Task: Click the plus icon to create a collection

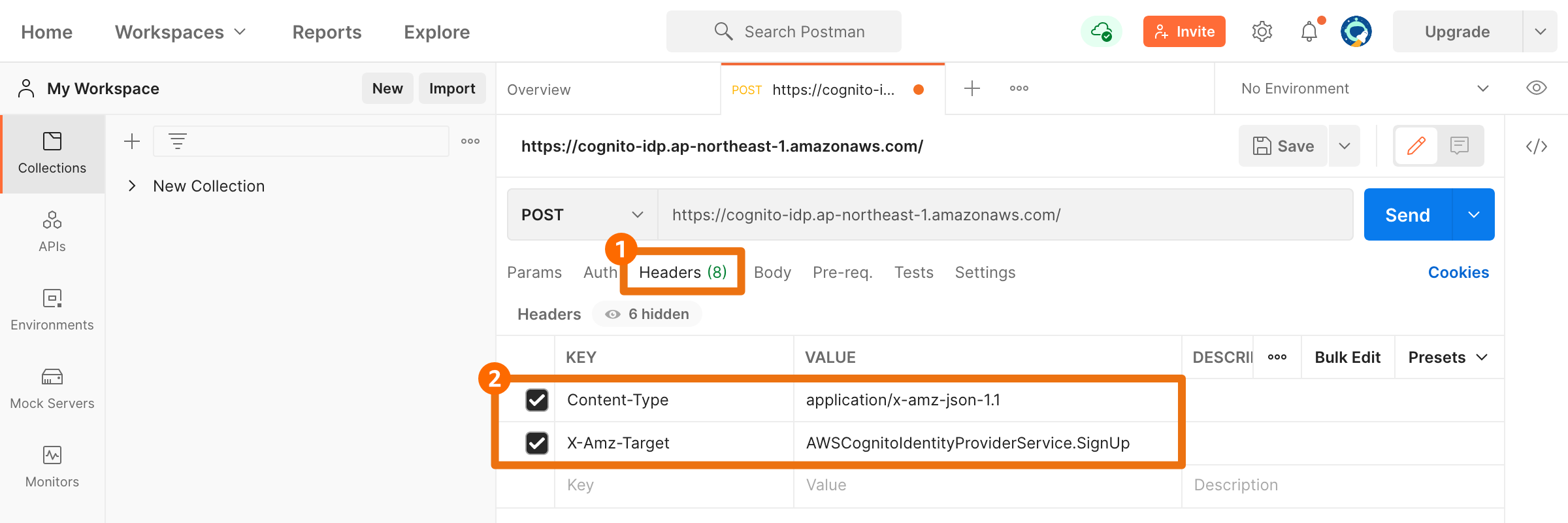Action: point(132,141)
